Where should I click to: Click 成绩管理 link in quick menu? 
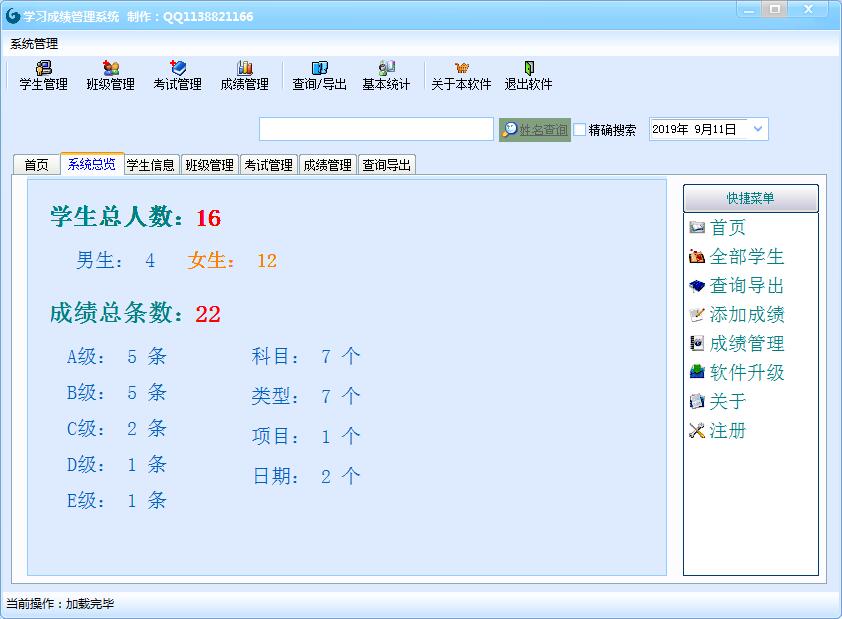[x=747, y=344]
